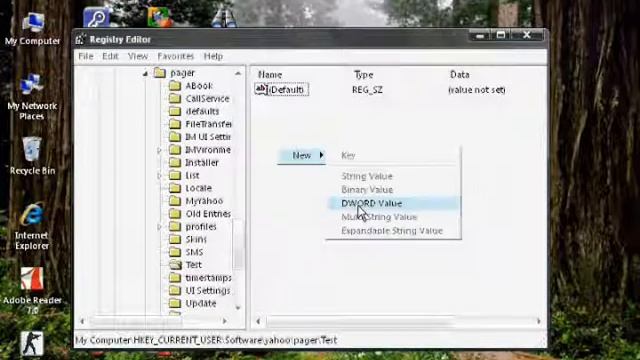Click the IM UI Settings folder icon
640x360 pixels.
[175, 137]
